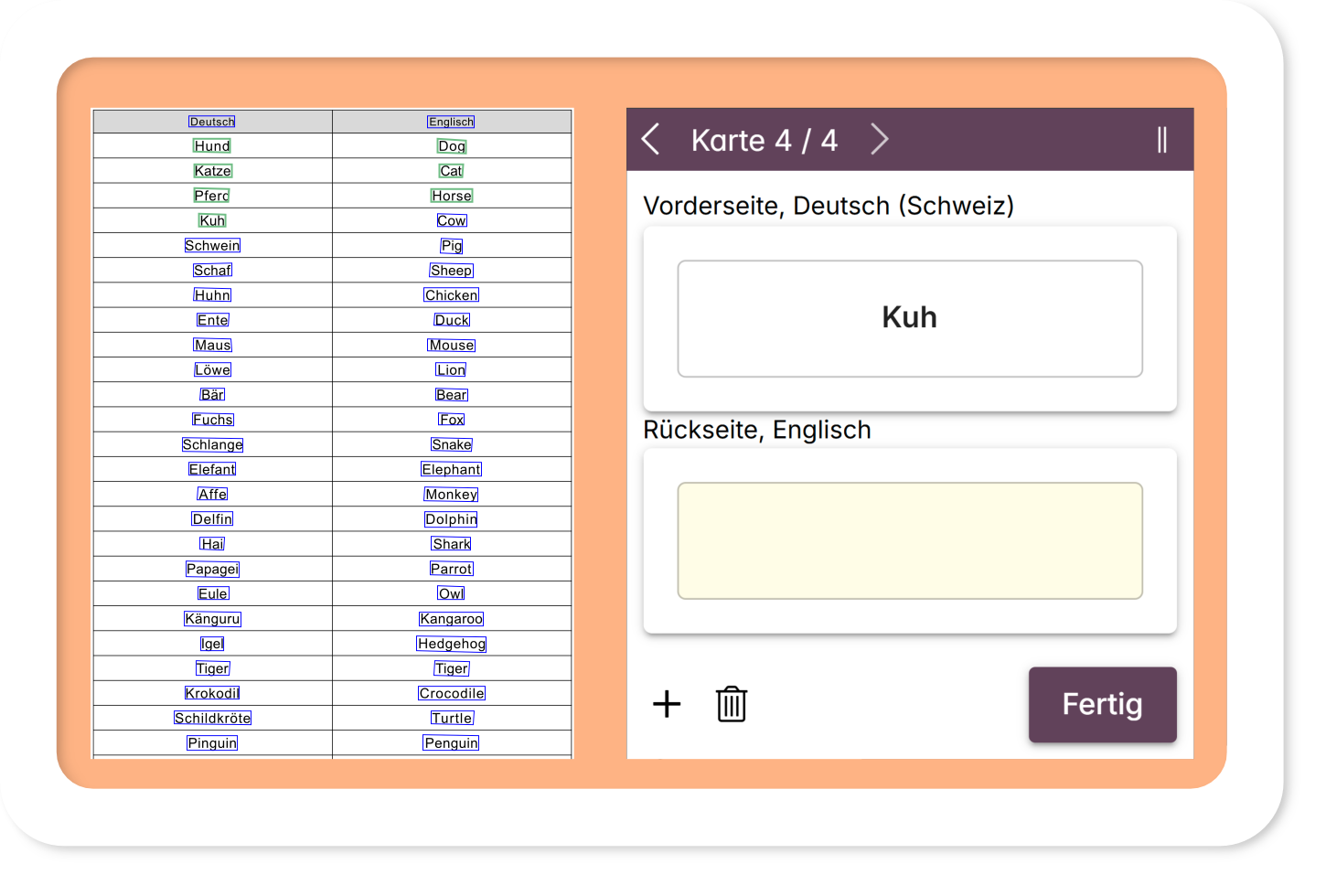1326x896 pixels.
Task: Select the word Pig in the table
Action: point(452,245)
